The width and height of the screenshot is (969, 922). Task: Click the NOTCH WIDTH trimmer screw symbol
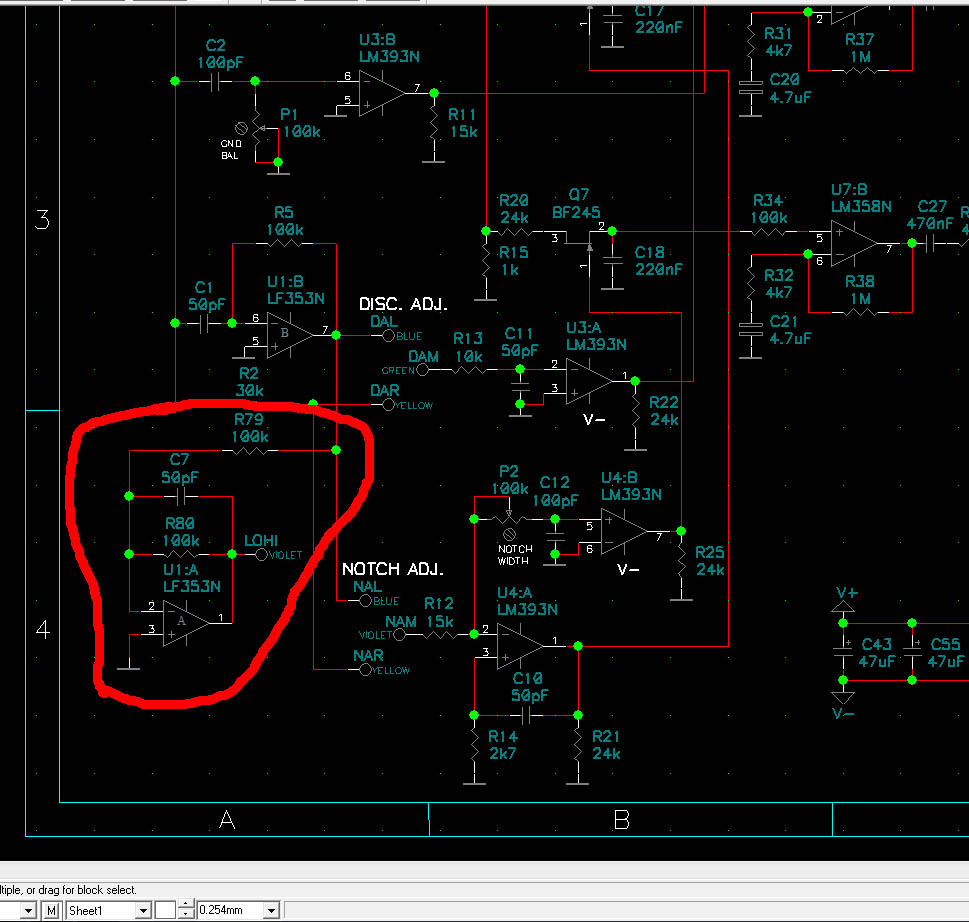[x=509, y=534]
